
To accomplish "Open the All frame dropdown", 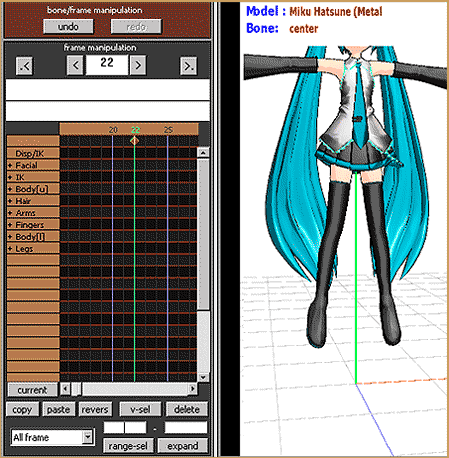I will (88, 436).
